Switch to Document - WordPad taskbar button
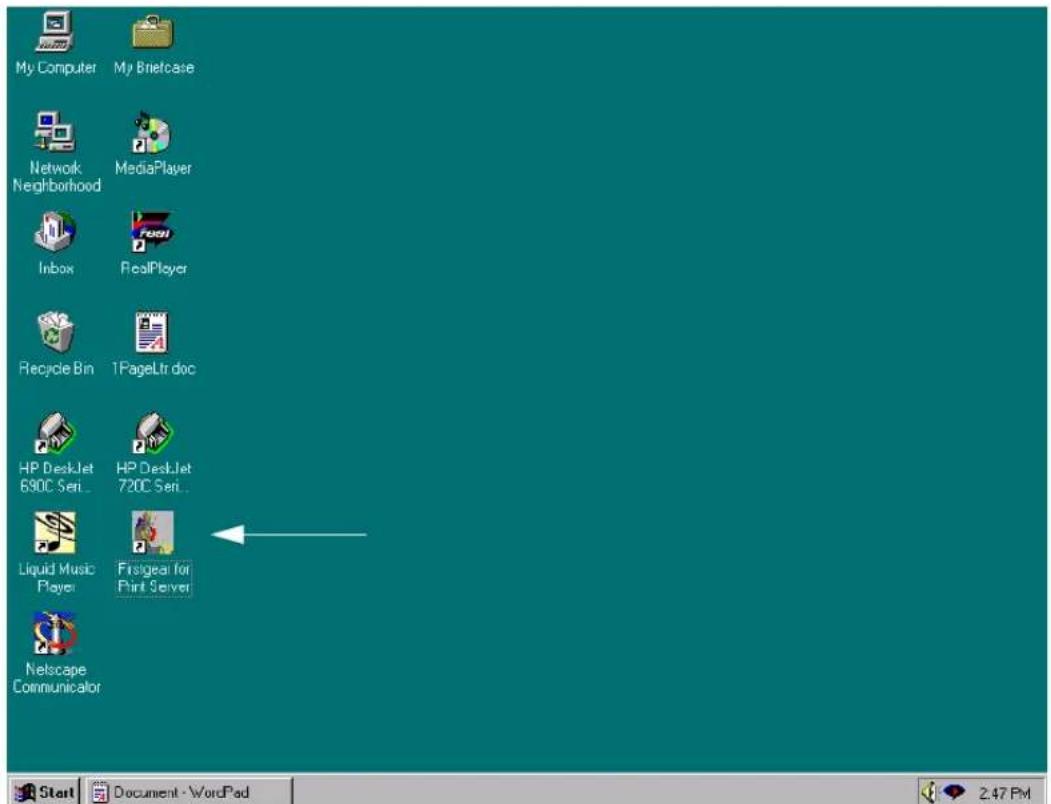1051x804 pixels. coord(189,792)
